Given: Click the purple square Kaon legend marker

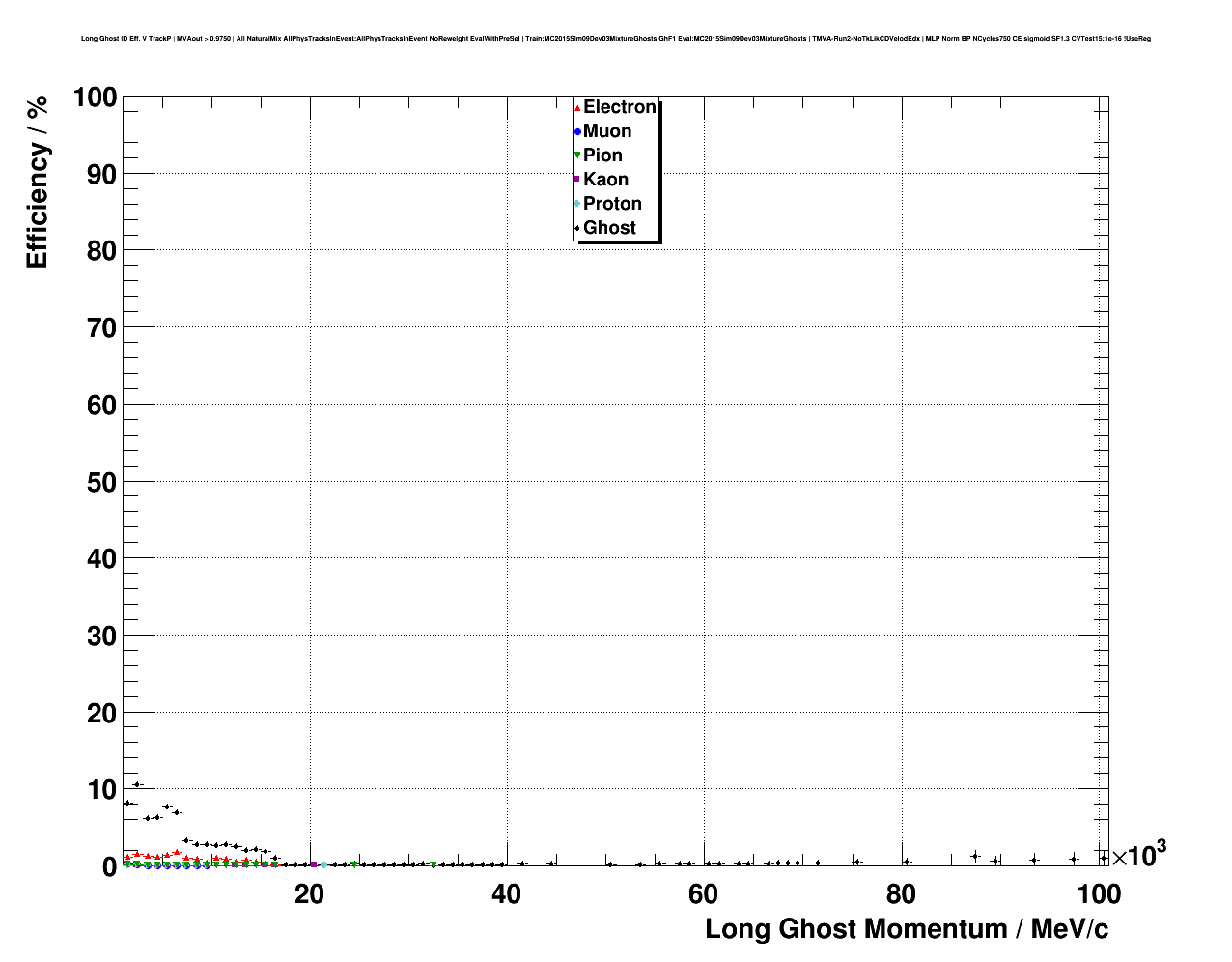Looking at the screenshot, I should tap(577, 180).
